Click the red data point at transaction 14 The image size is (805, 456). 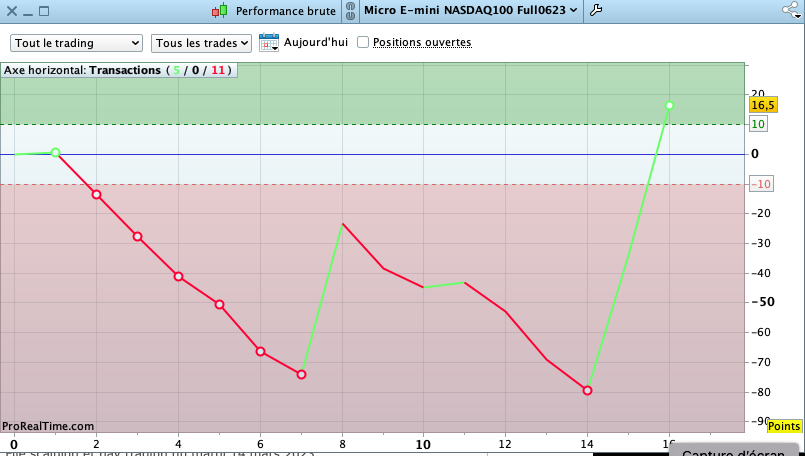pyautogui.click(x=587, y=391)
